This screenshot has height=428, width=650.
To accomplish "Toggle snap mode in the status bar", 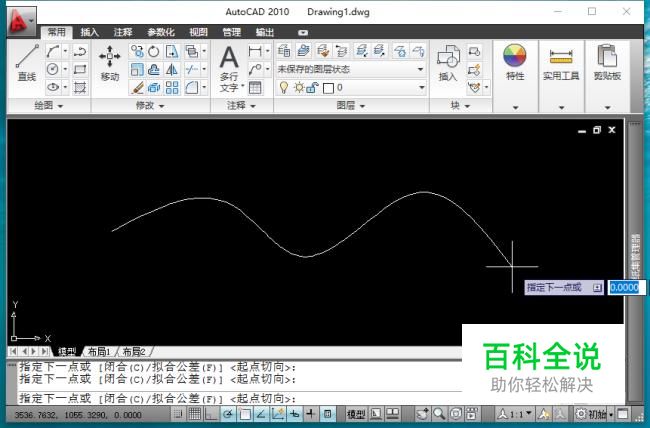I will 178,414.
